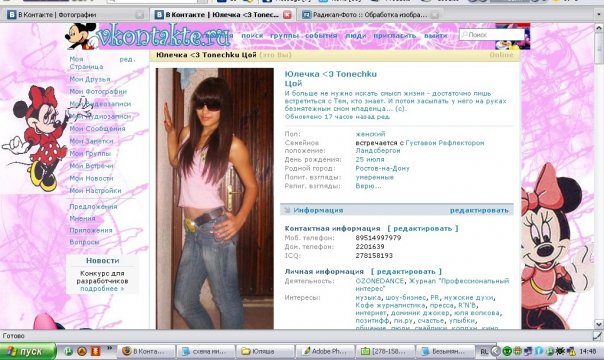
Task: Click interest link 'музыка'
Action: 368,298
